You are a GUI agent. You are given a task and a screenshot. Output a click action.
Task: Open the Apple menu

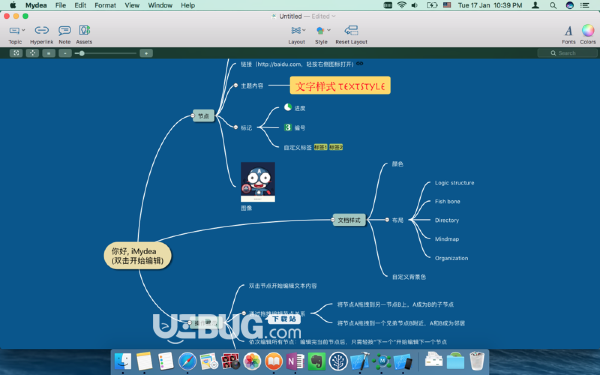coord(13,5)
